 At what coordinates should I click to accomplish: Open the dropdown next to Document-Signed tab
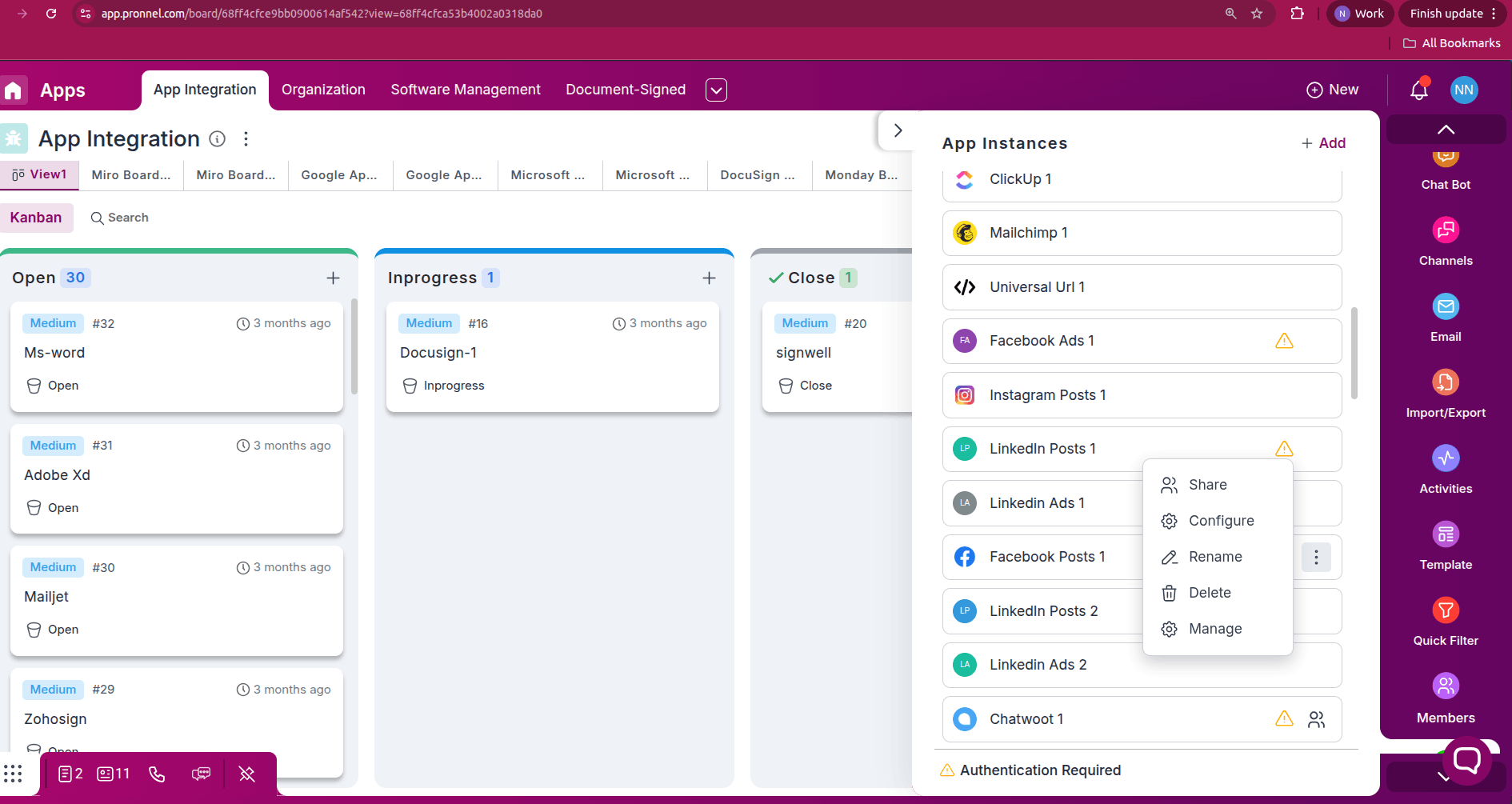tap(715, 90)
